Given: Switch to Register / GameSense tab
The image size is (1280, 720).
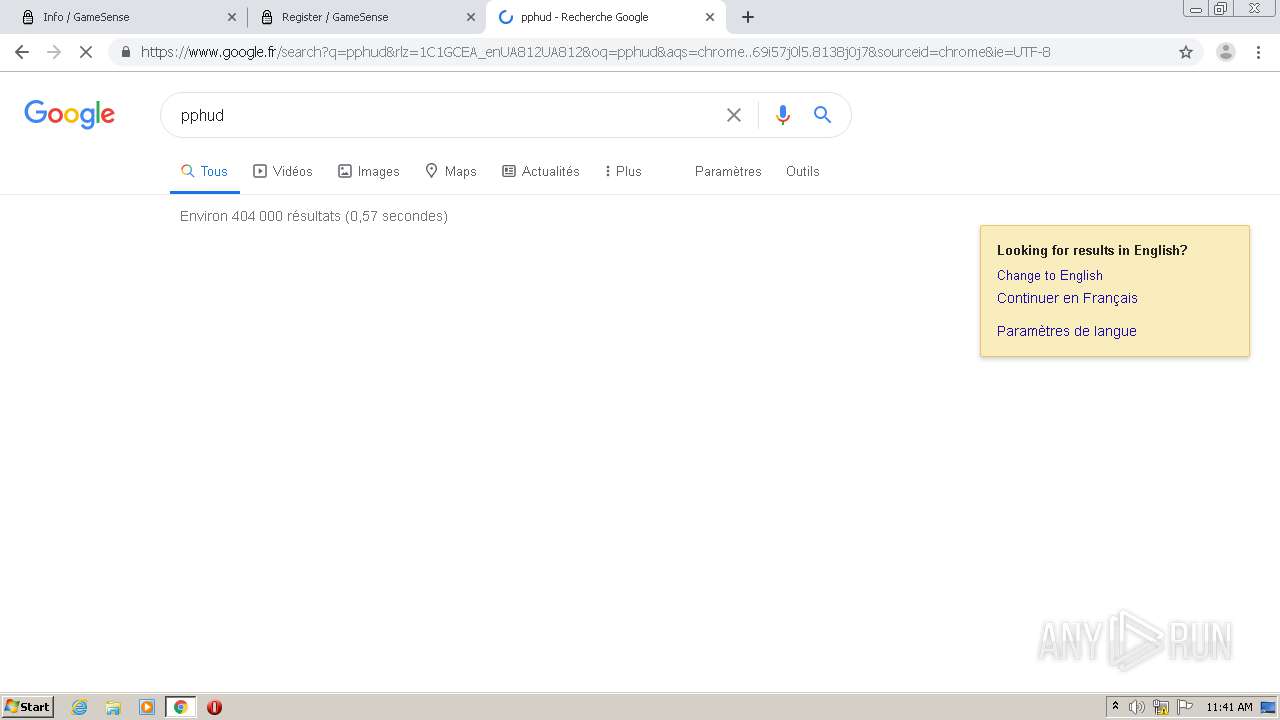Looking at the screenshot, I should pos(365,17).
